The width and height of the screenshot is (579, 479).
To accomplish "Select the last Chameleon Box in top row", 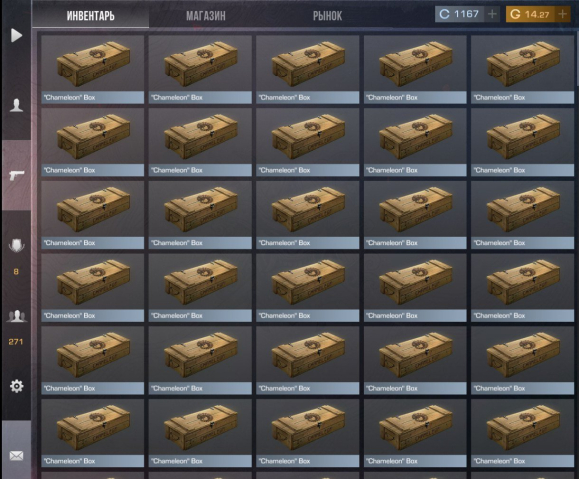I will click(x=523, y=69).
